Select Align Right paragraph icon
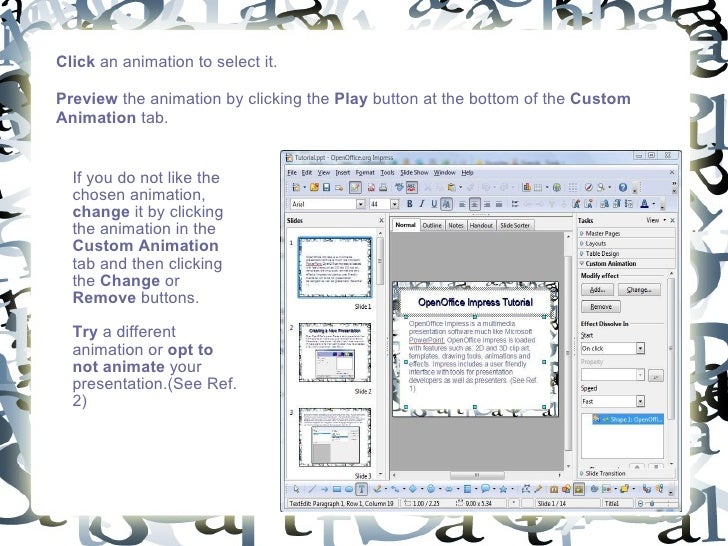 pyautogui.click(x=487, y=204)
